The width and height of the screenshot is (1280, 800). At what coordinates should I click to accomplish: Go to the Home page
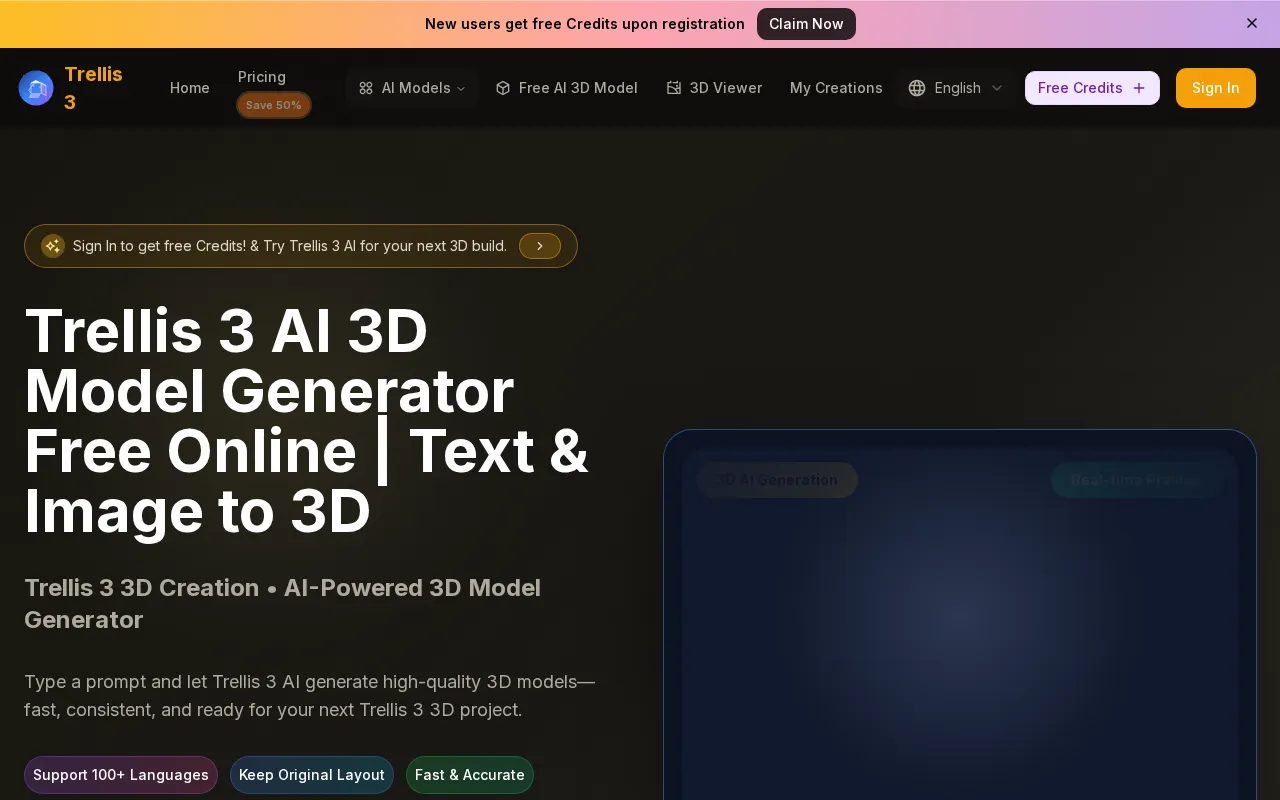(x=190, y=88)
